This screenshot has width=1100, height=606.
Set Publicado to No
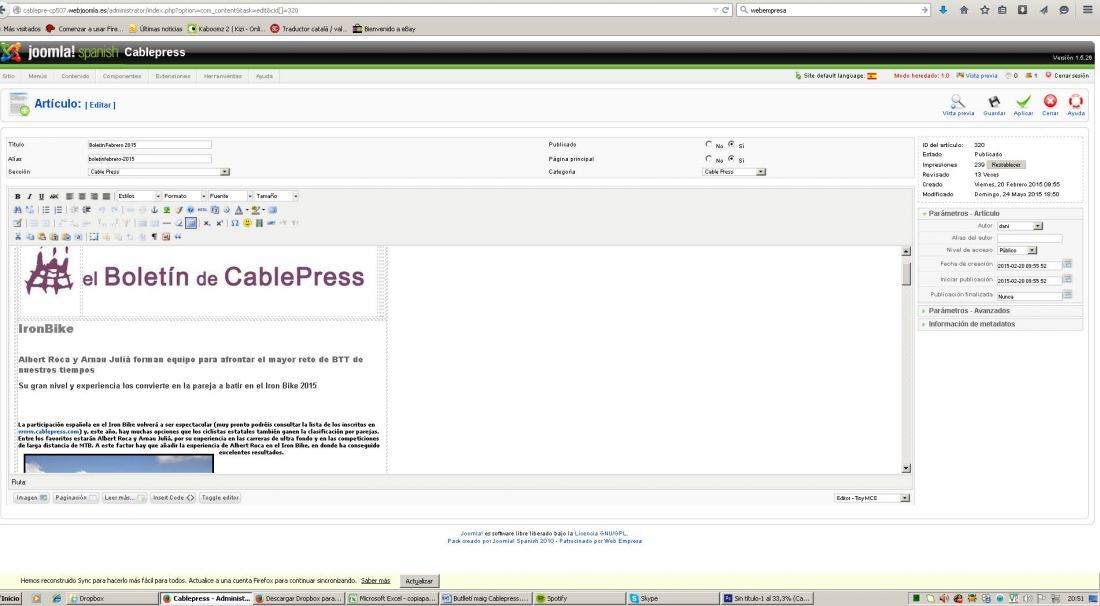(x=709, y=144)
